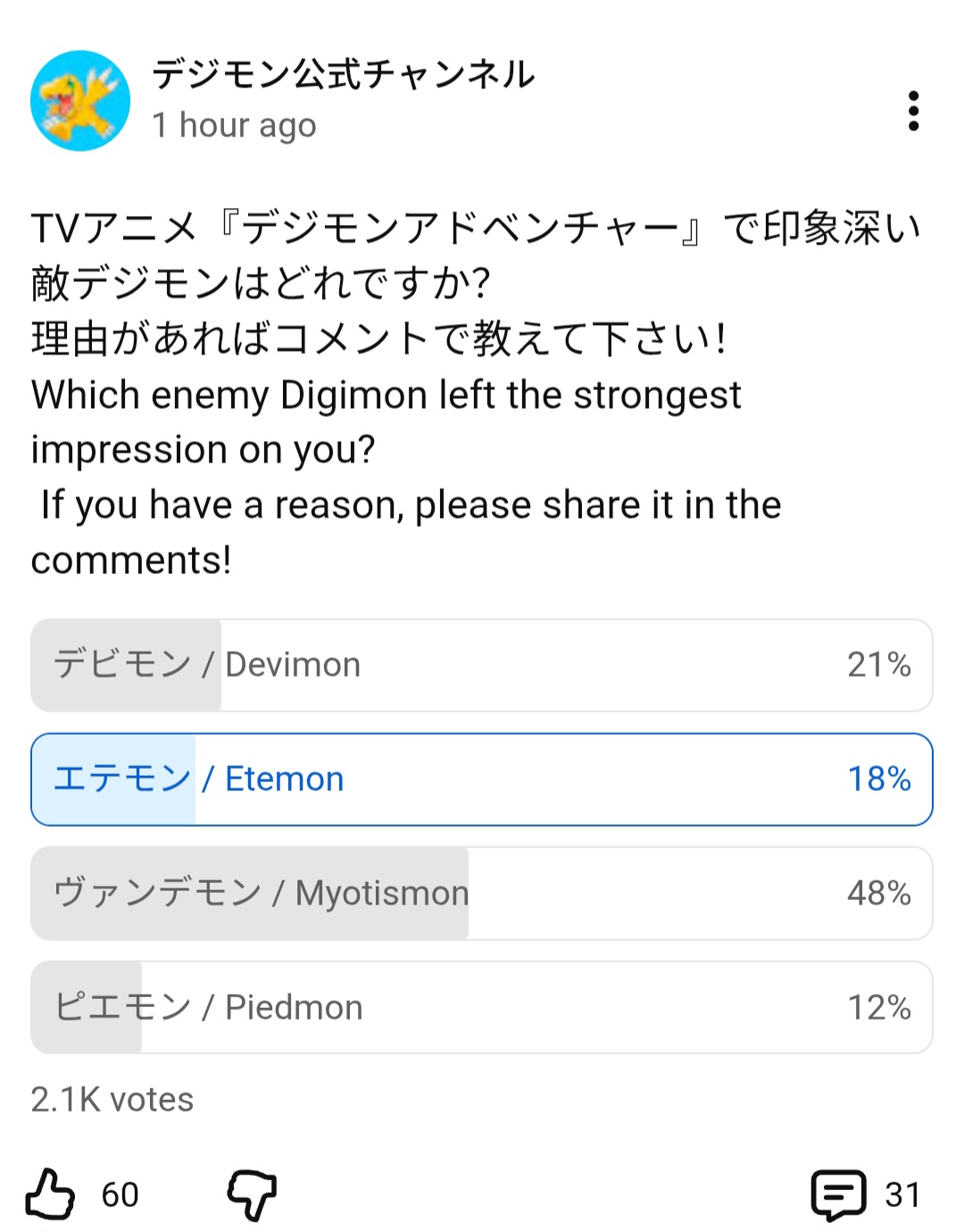The width and height of the screenshot is (964, 1232).
Task: Click the 12% result on Piedmon
Action: point(878,1007)
